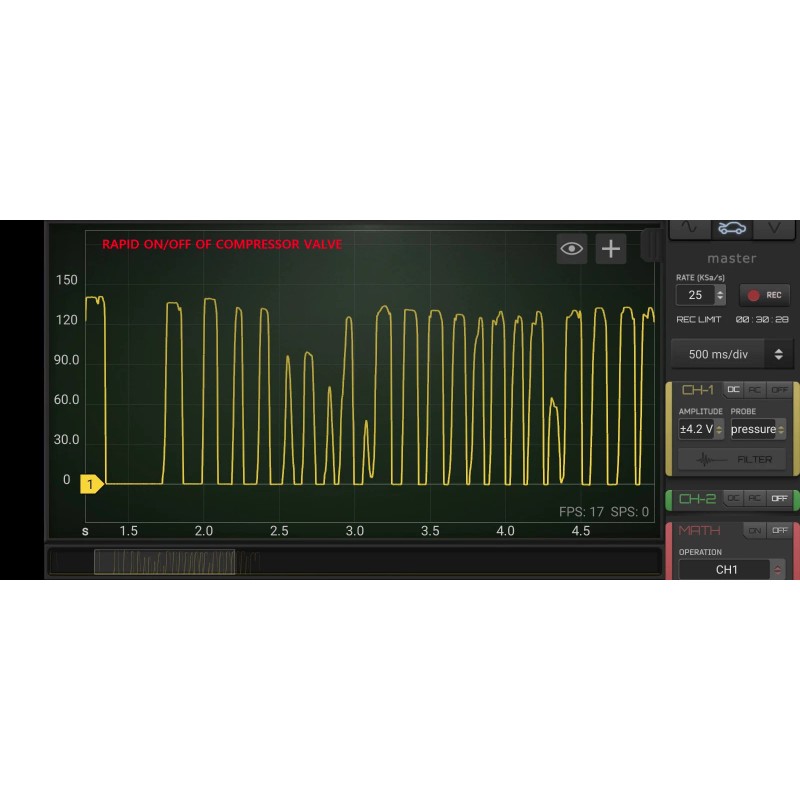
Task: Open the probe type pressure dropdown
Action: point(757,429)
